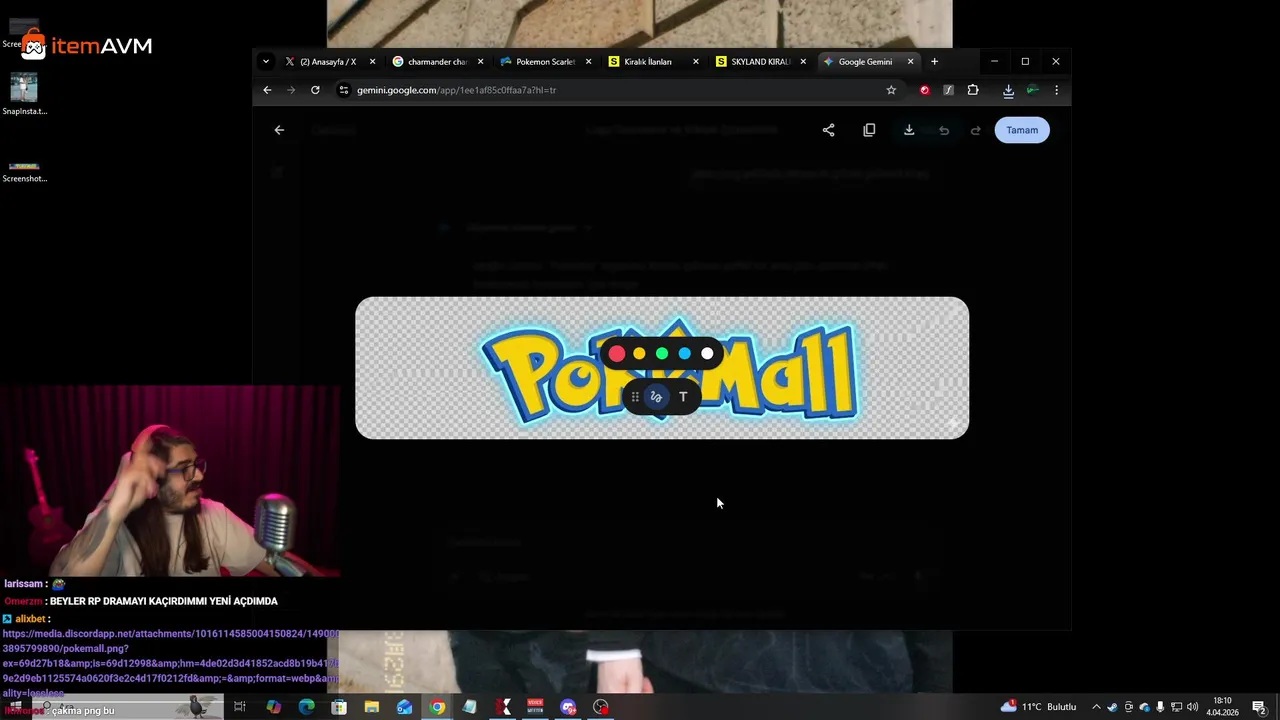View site information icon in address bar
This screenshot has width=1280, height=720.
344,90
